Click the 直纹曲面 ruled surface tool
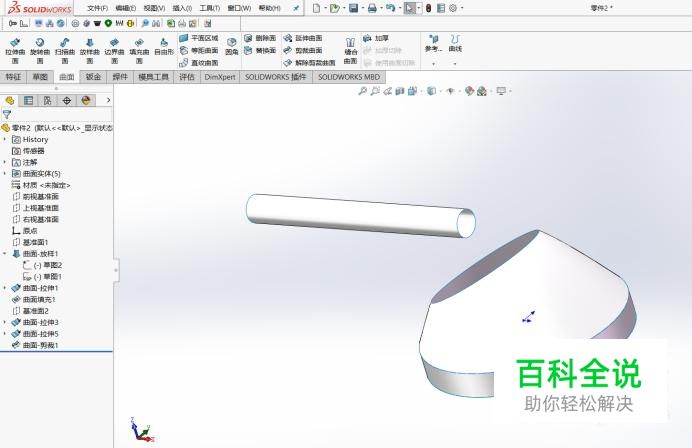Image resolution: width=692 pixels, height=448 pixels. tap(199, 63)
